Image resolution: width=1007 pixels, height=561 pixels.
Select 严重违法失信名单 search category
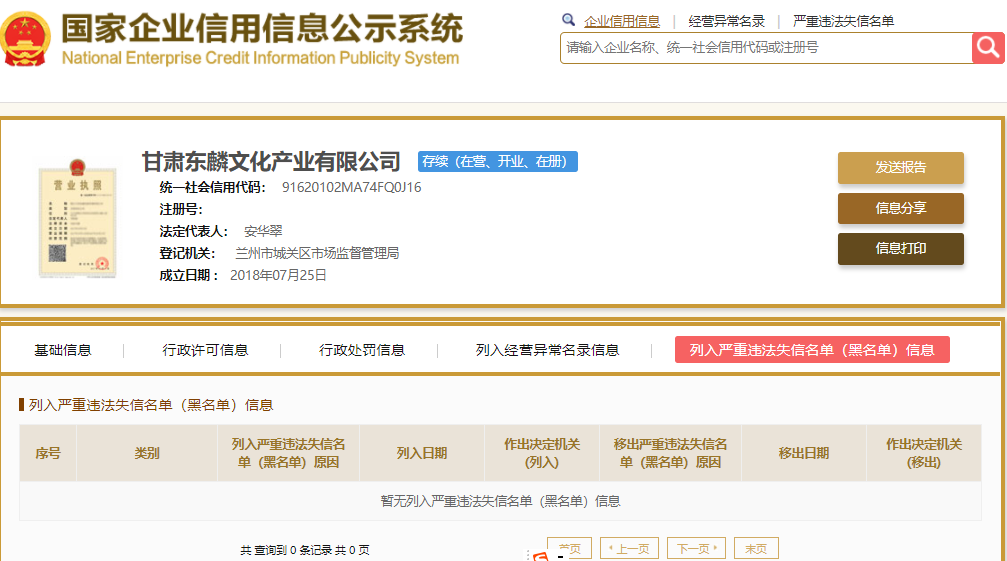[x=843, y=21]
